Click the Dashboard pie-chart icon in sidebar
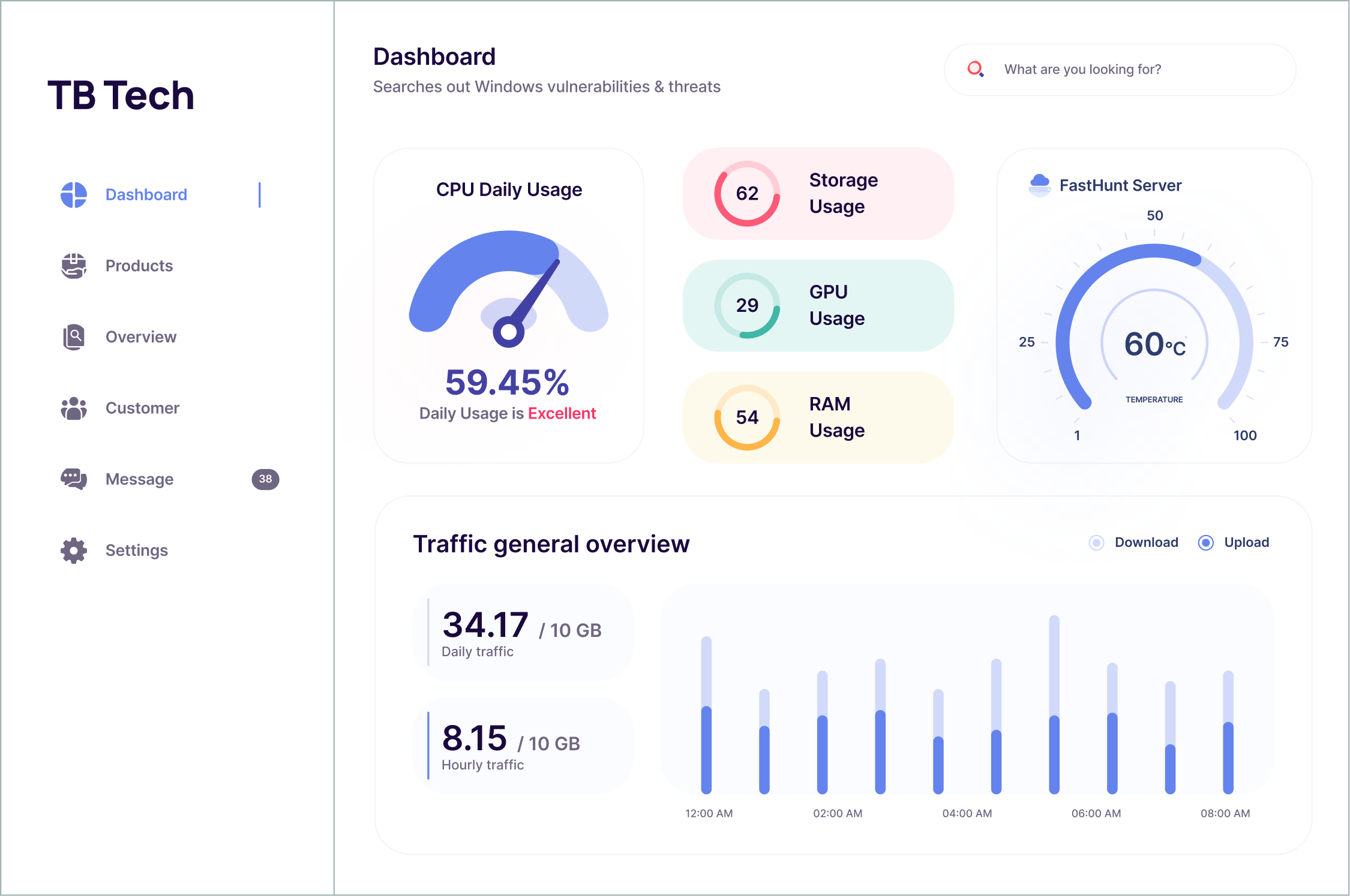 click(x=74, y=195)
